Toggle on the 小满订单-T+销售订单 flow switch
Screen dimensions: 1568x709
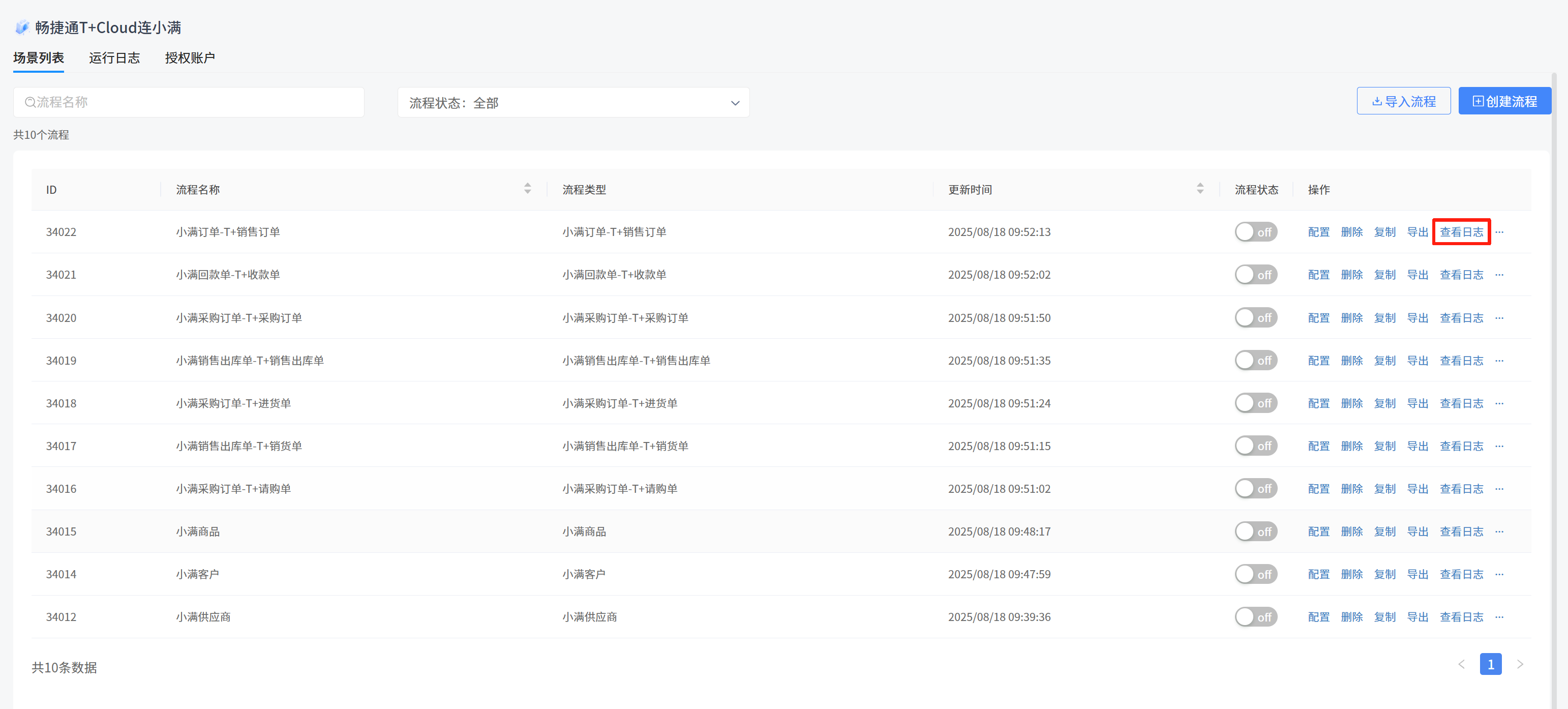coord(1255,232)
